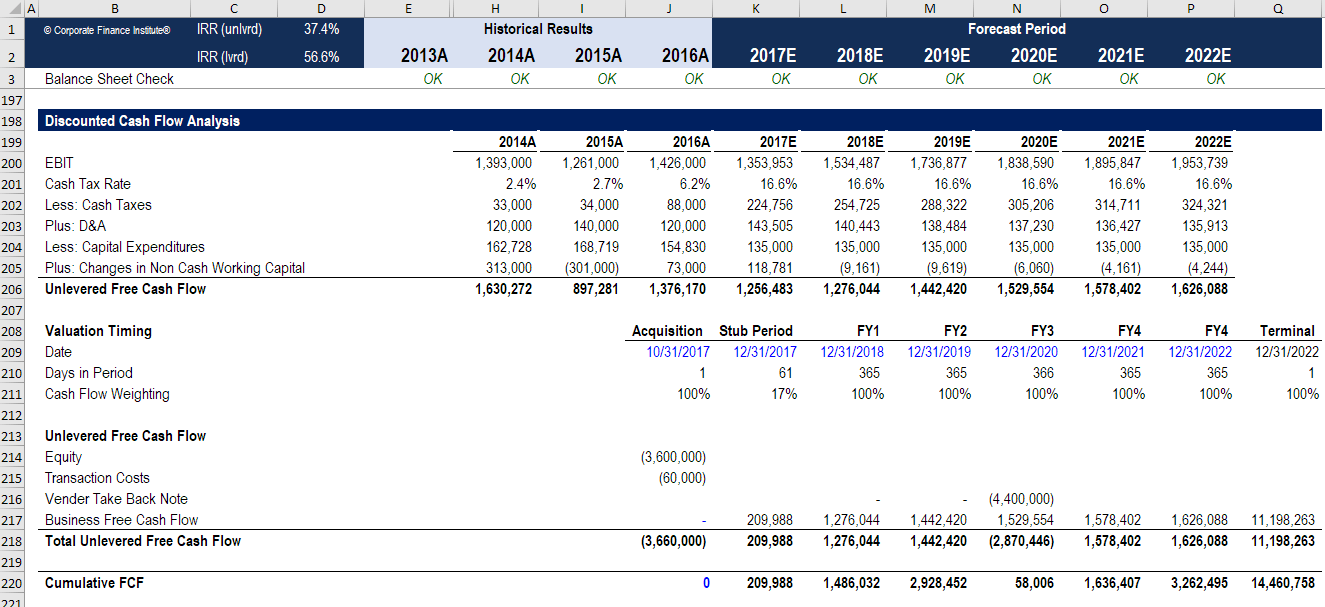Click the Equity value (3,600,000)
The height and width of the screenshot is (607, 1325).
[673, 457]
